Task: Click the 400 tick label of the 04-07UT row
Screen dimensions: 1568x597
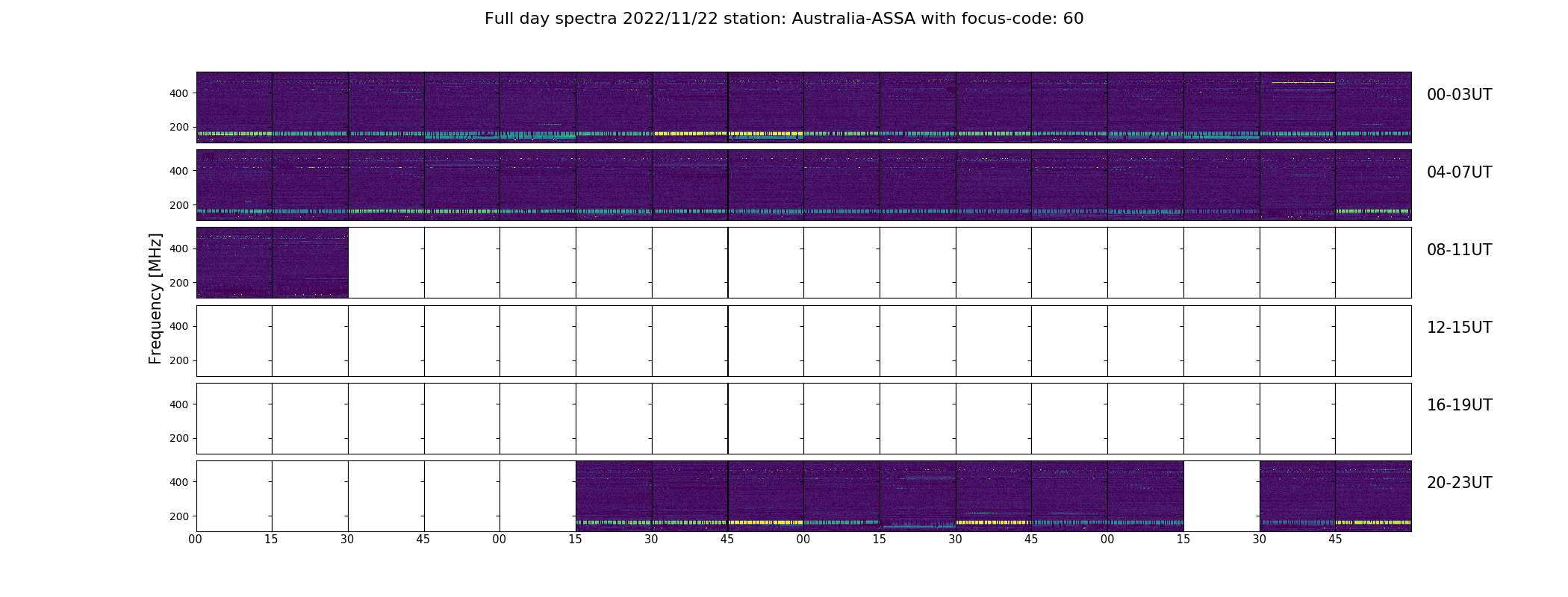Action: pos(179,171)
